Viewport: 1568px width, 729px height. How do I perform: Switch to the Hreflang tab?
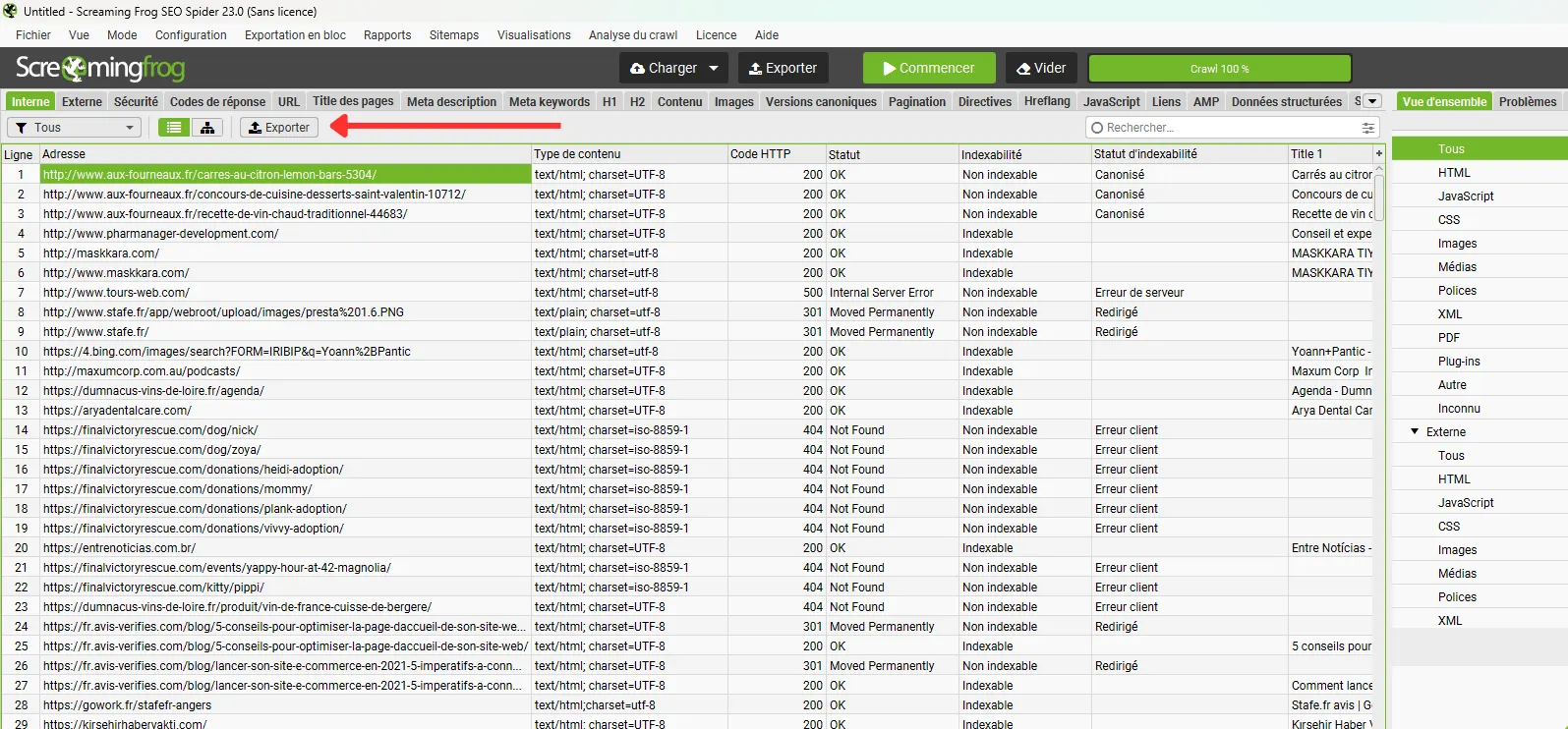[1047, 101]
